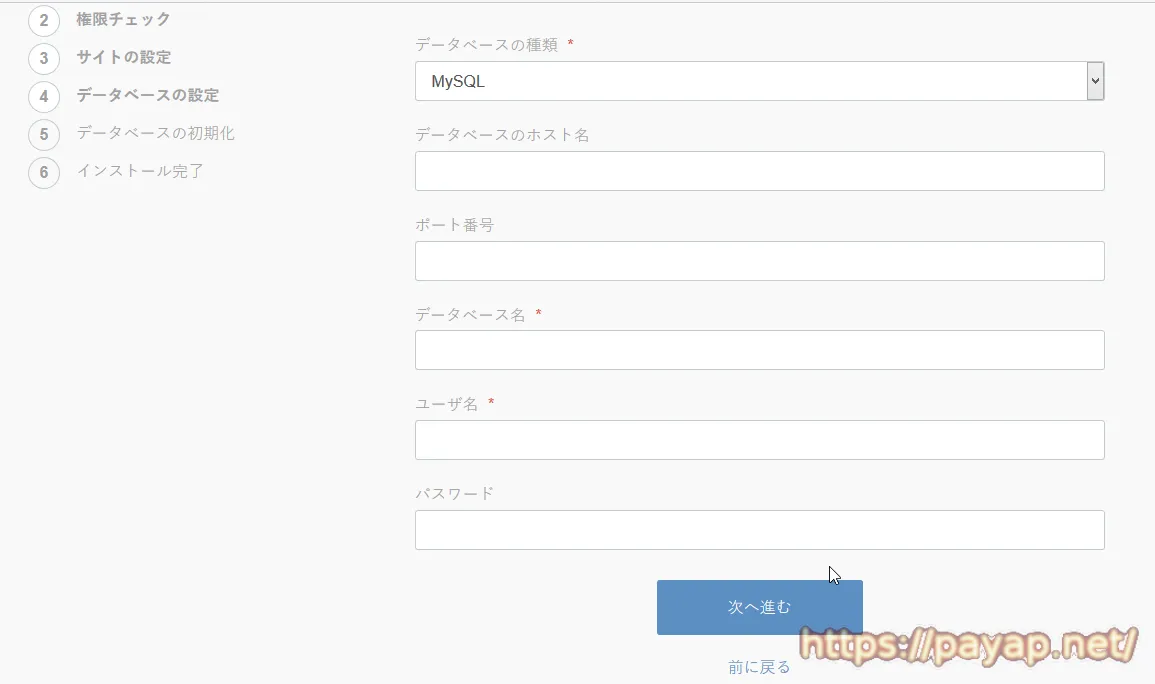Go to the サイトの設定 step label
This screenshot has height=684, width=1155.
pyautogui.click(x=123, y=57)
